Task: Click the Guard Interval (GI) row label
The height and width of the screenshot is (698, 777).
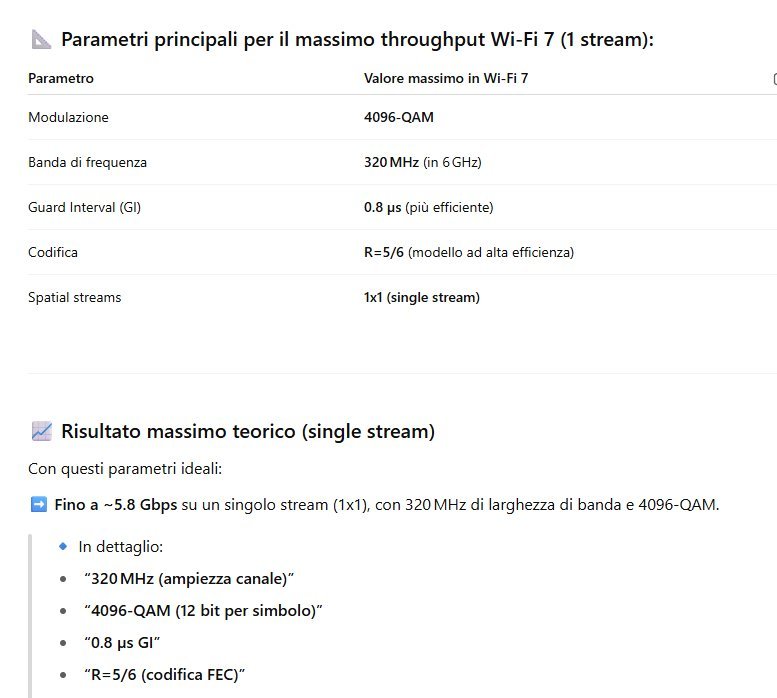Action: [84, 207]
